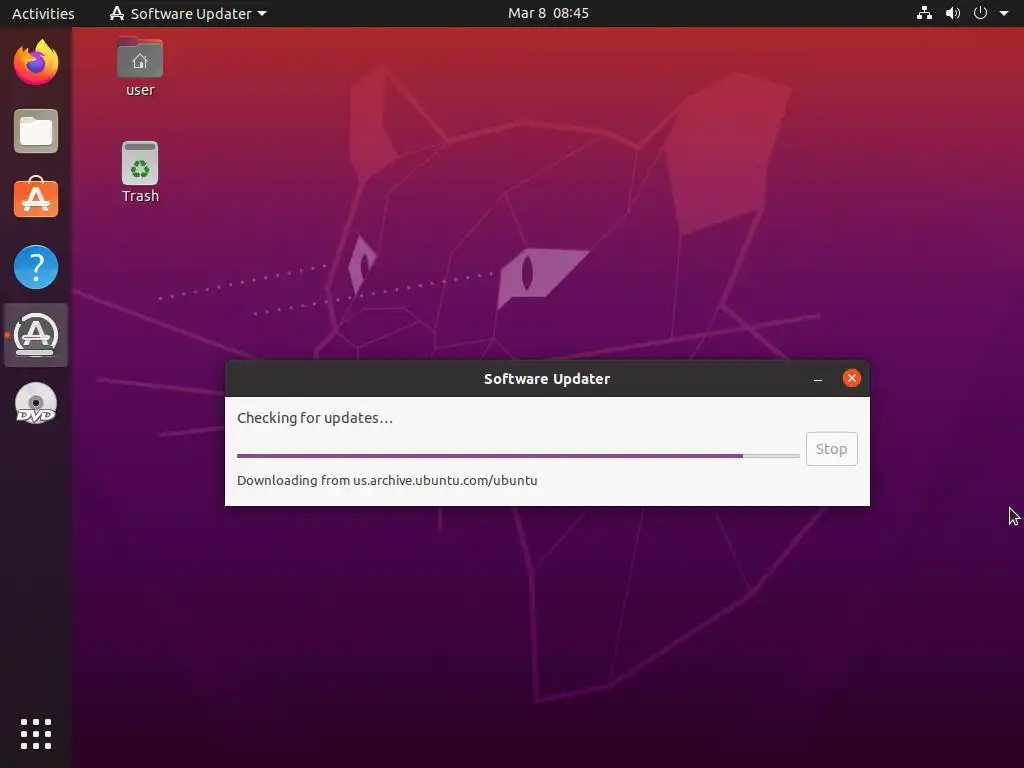Click the Checking for updates… label
Image resolution: width=1024 pixels, height=768 pixels.
point(315,418)
